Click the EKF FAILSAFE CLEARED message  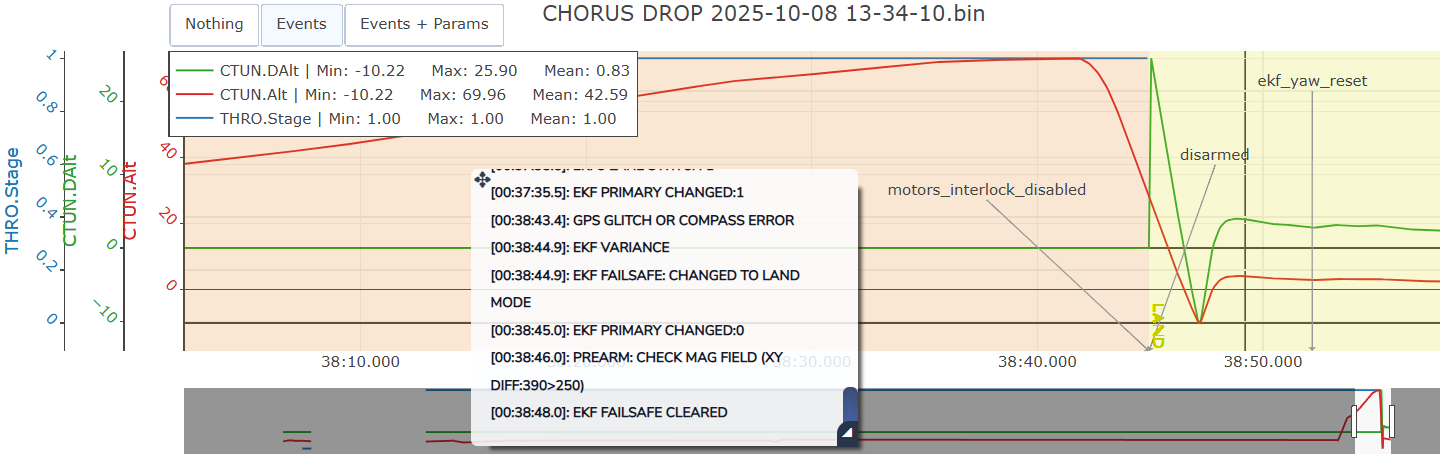(609, 412)
